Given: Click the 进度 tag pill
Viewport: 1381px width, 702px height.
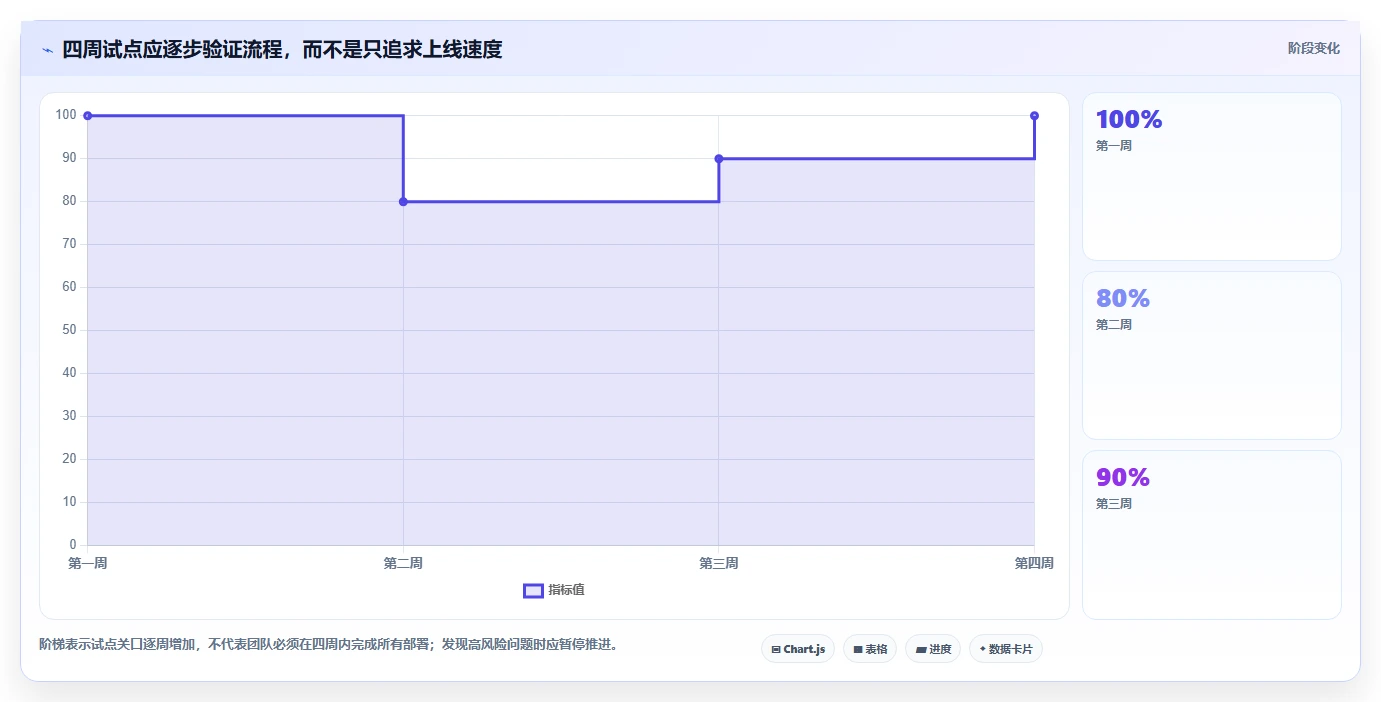Looking at the screenshot, I should (x=933, y=649).
